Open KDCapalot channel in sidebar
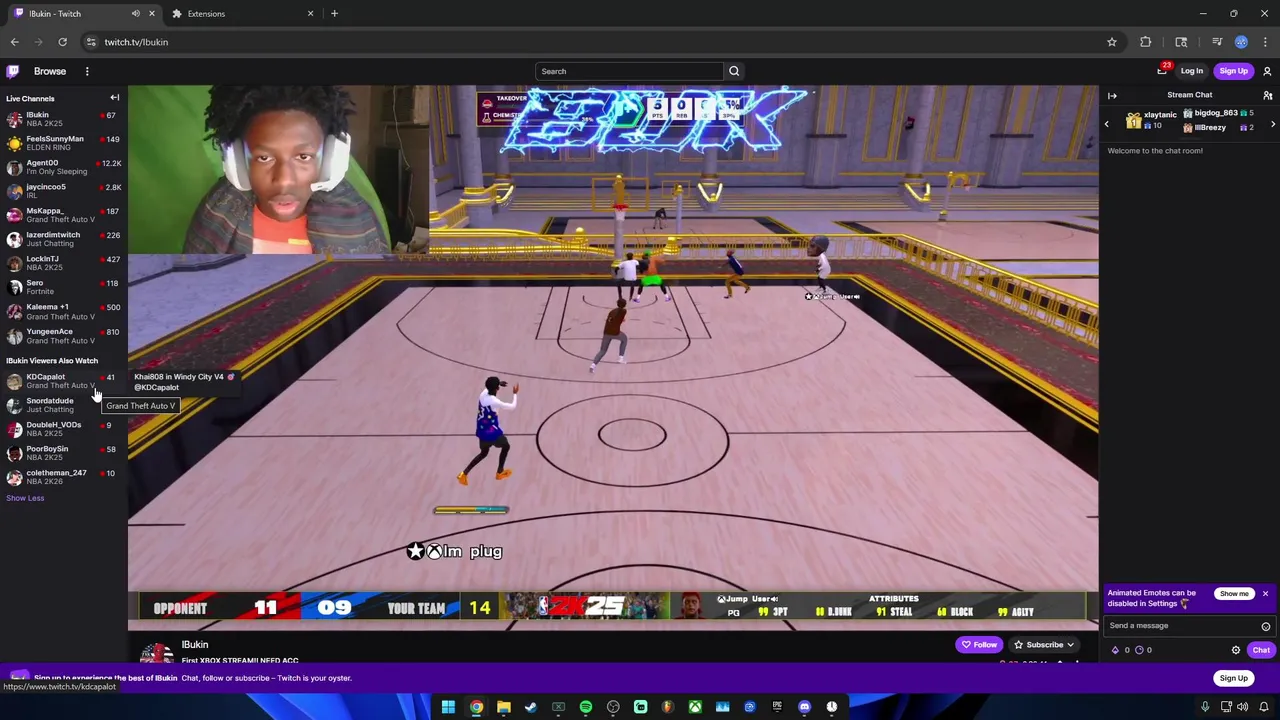1280x720 pixels. tap(63, 381)
